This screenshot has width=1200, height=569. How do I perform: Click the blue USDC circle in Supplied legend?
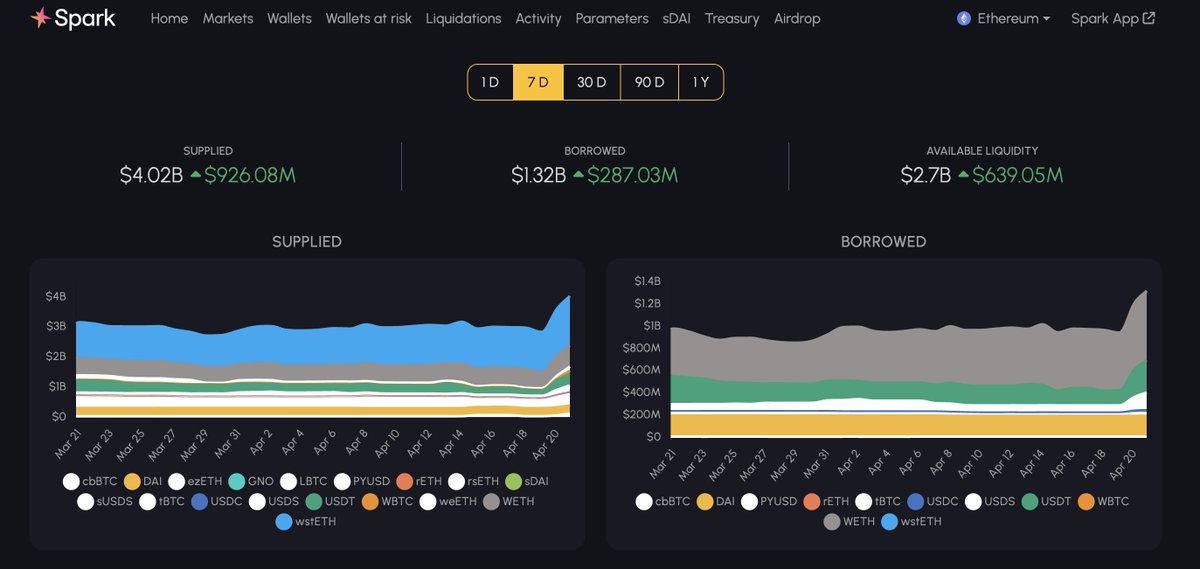pyautogui.click(x=200, y=501)
